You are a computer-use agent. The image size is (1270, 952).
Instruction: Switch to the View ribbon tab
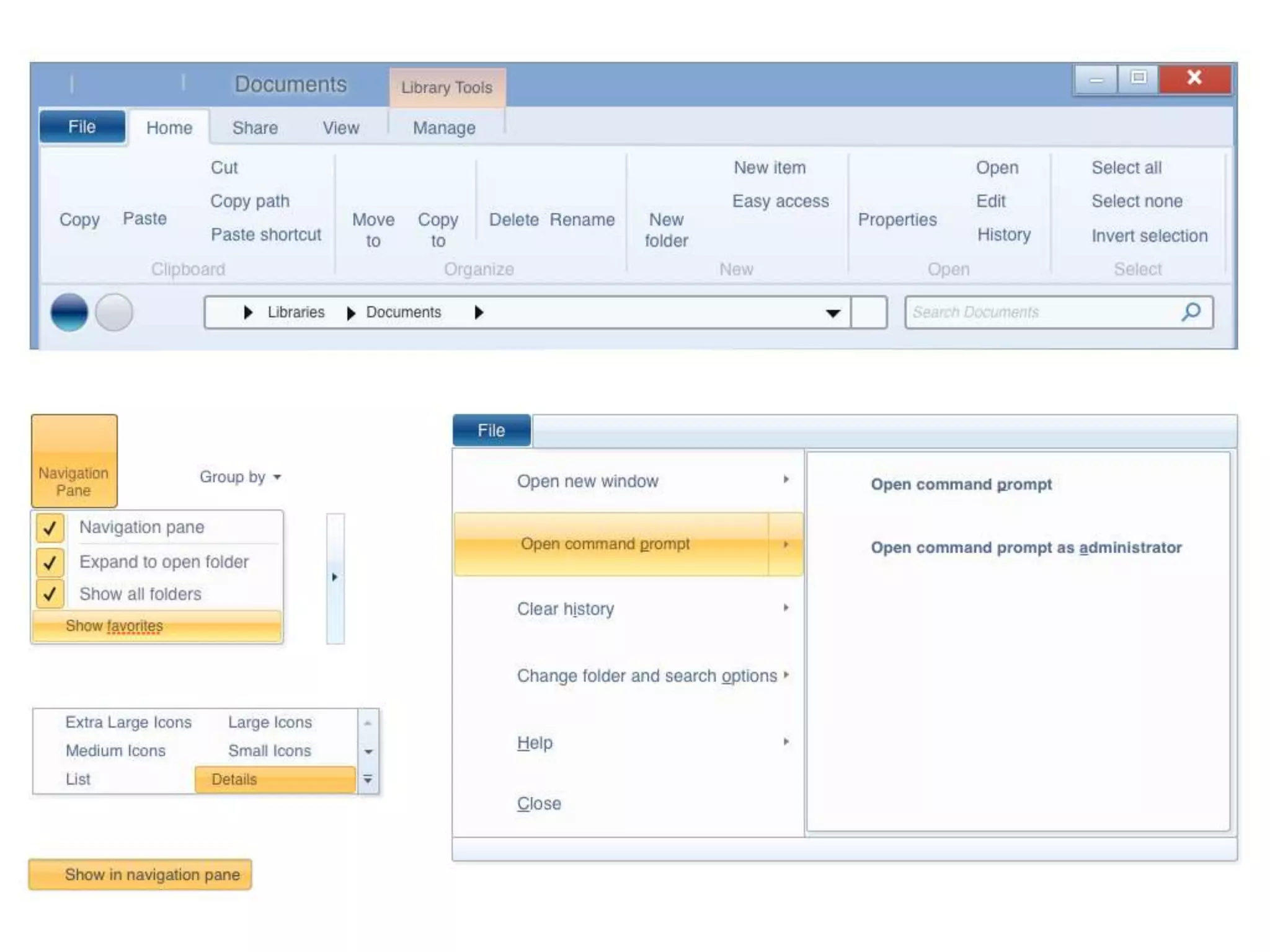[340, 128]
